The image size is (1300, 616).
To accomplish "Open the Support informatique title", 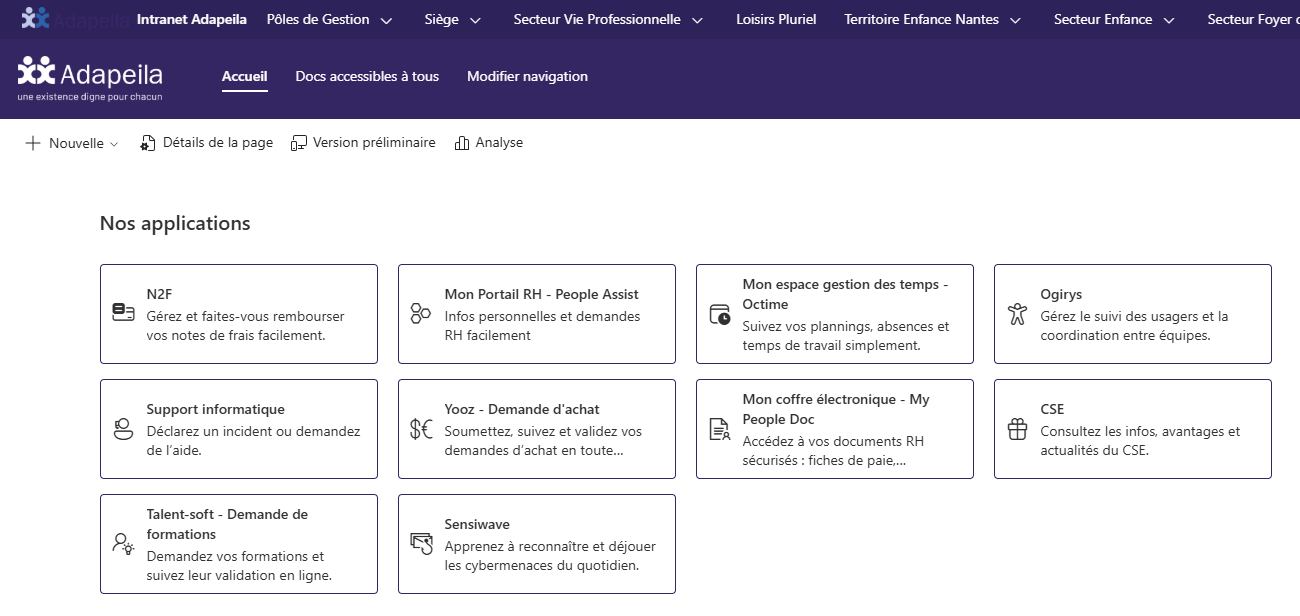I will (x=215, y=409).
